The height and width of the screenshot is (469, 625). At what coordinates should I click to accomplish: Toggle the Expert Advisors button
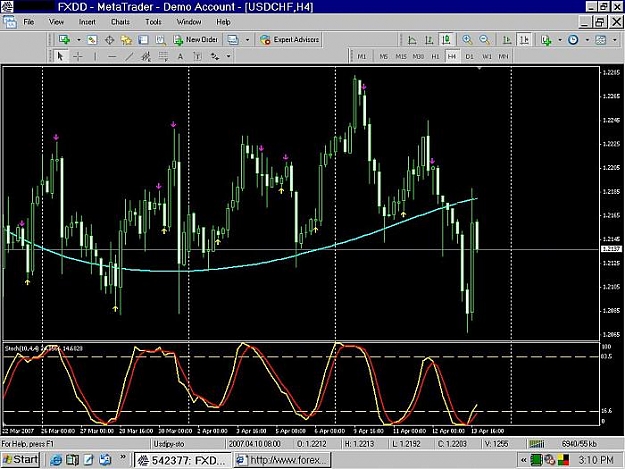pos(290,39)
